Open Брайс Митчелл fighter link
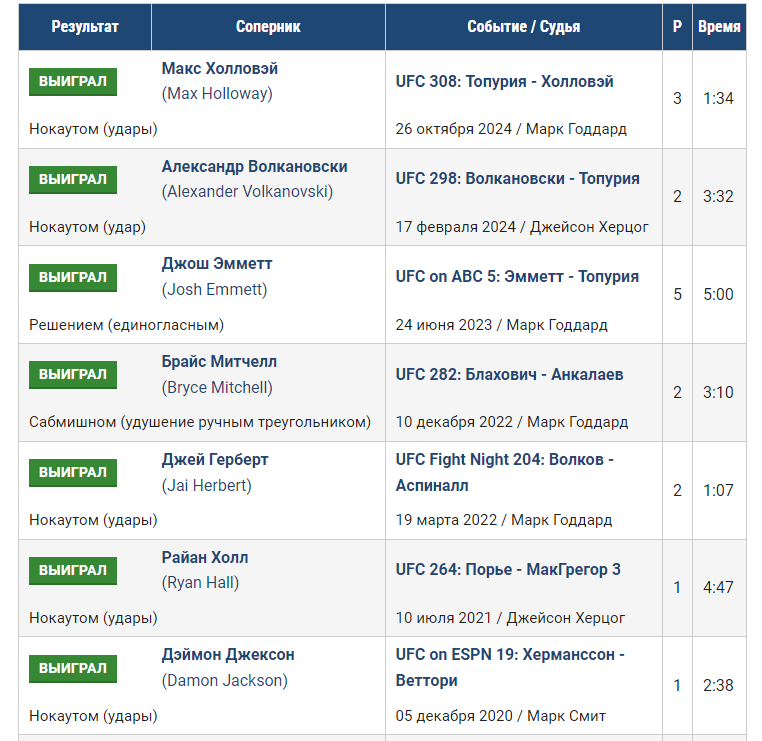 coord(219,362)
